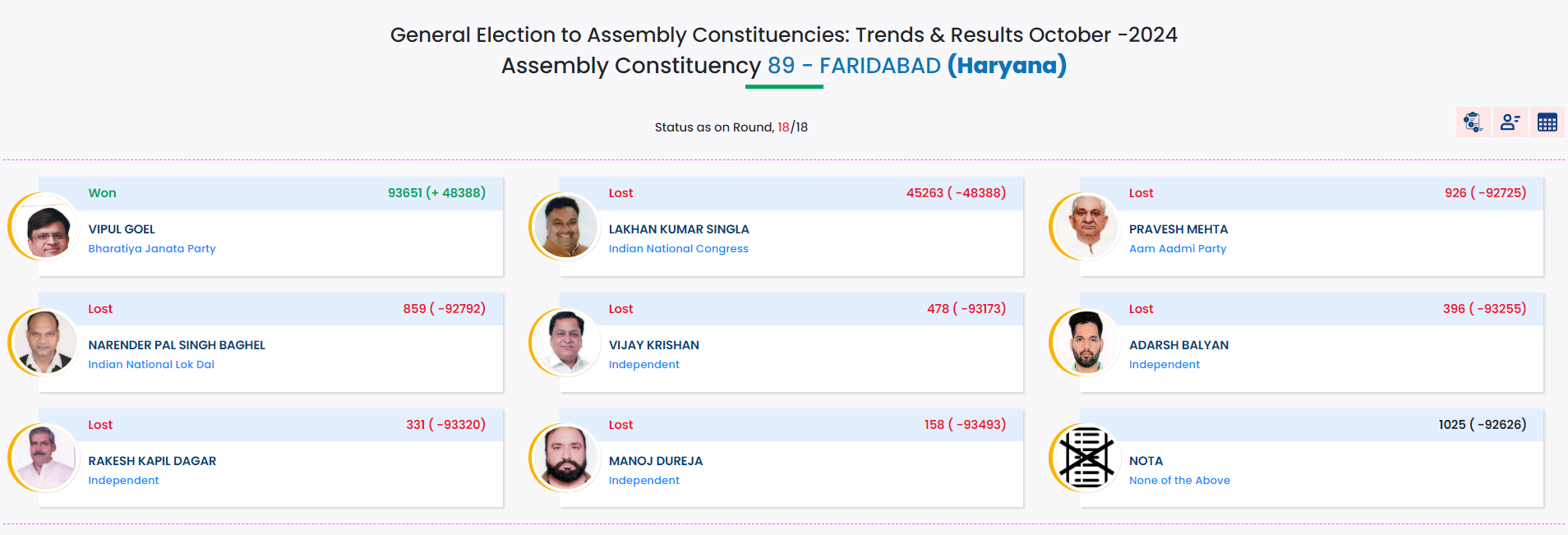
Task: Click the RAKESH KAPIL DAGAR name
Action: tap(152, 461)
